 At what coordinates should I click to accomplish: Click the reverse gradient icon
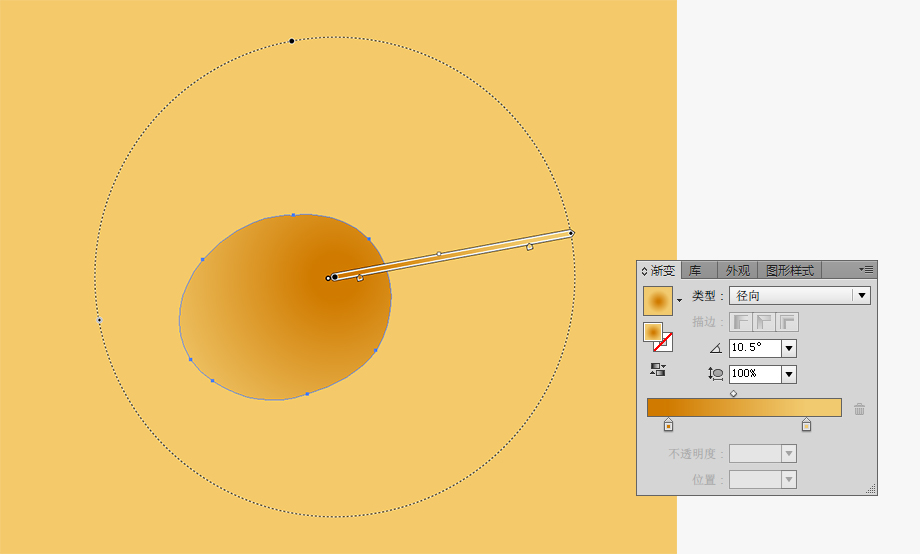[658, 370]
